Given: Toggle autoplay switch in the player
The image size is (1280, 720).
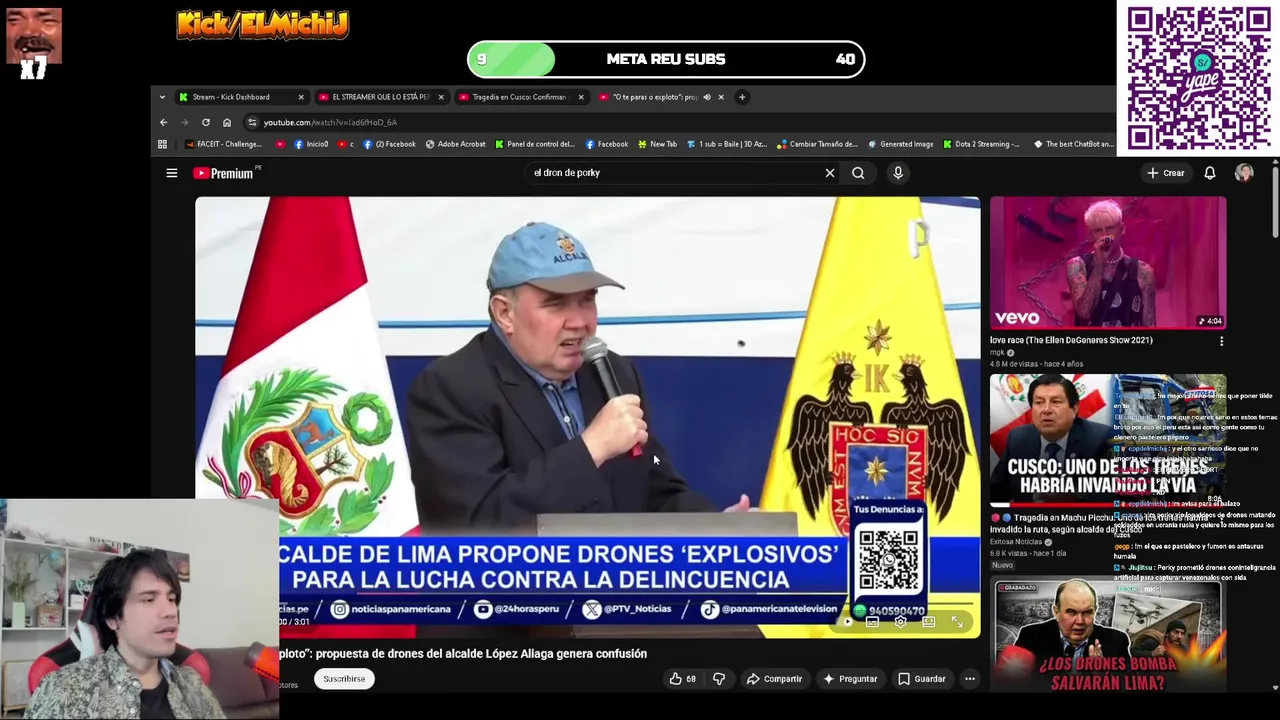Looking at the screenshot, I should tap(848, 622).
